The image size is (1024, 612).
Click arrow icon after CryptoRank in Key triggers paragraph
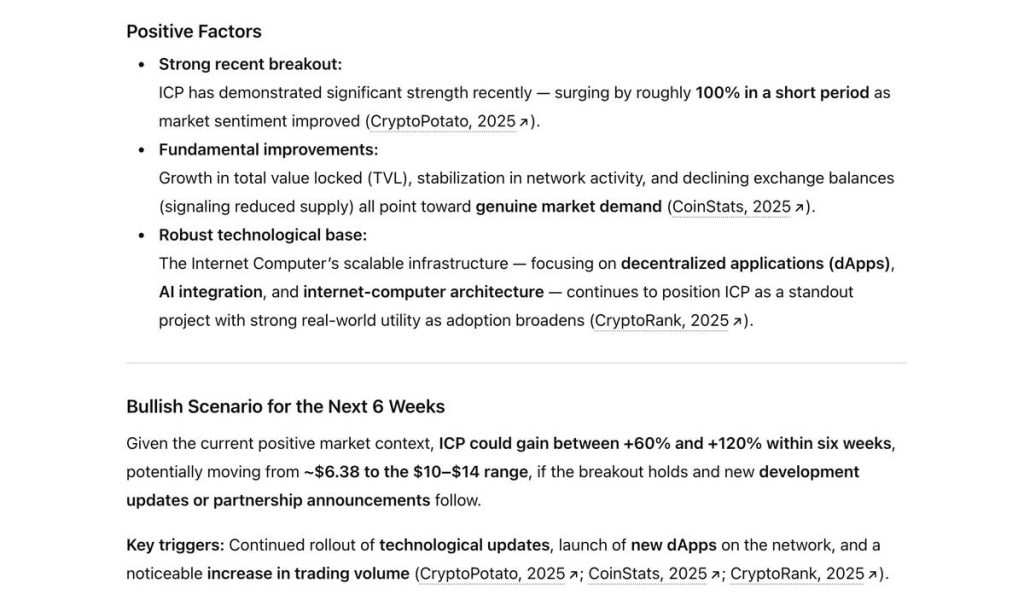872,574
